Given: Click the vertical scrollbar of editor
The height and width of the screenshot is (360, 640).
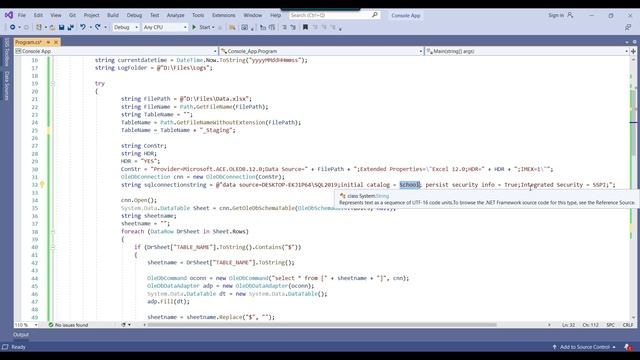Looking at the screenshot, I should click(633, 122).
